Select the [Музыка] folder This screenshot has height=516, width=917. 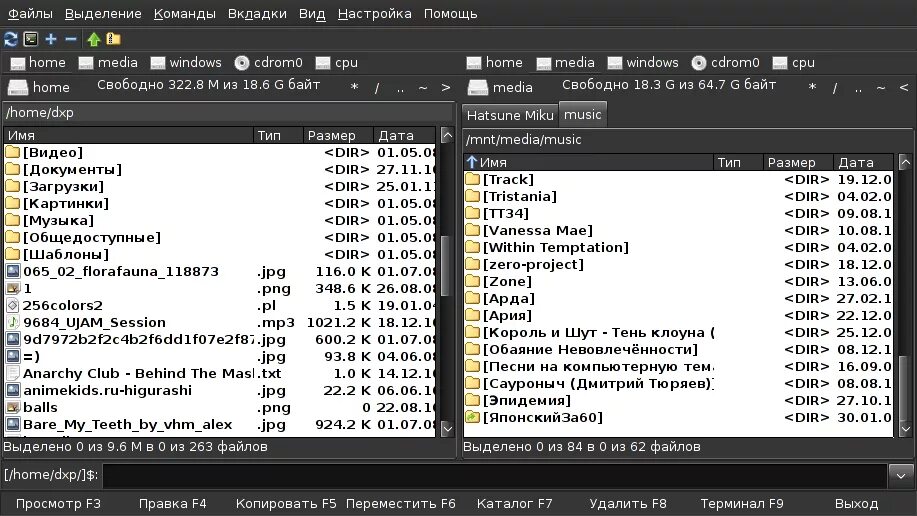pyautogui.click(x=220, y=221)
